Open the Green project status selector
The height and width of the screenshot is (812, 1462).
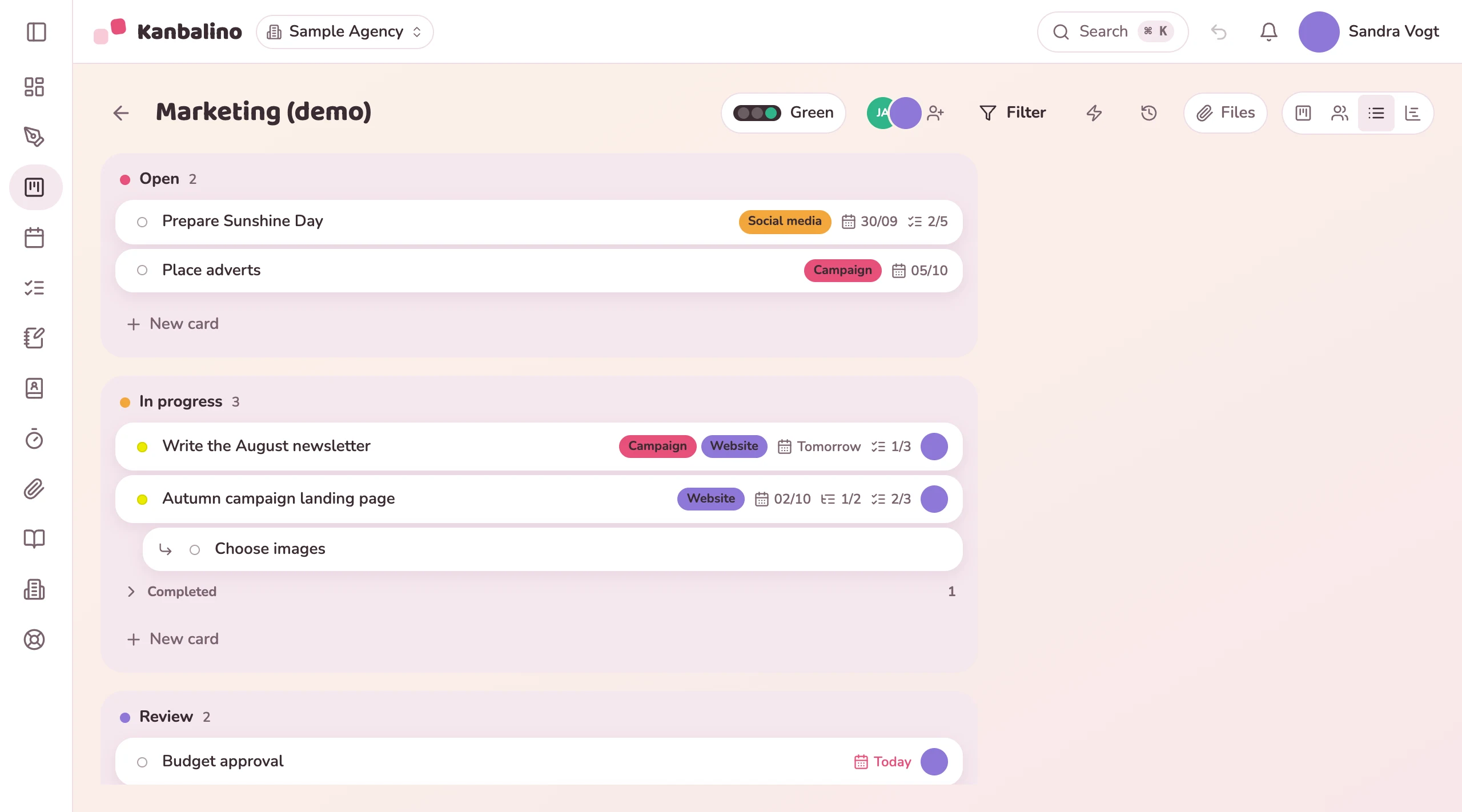784,113
